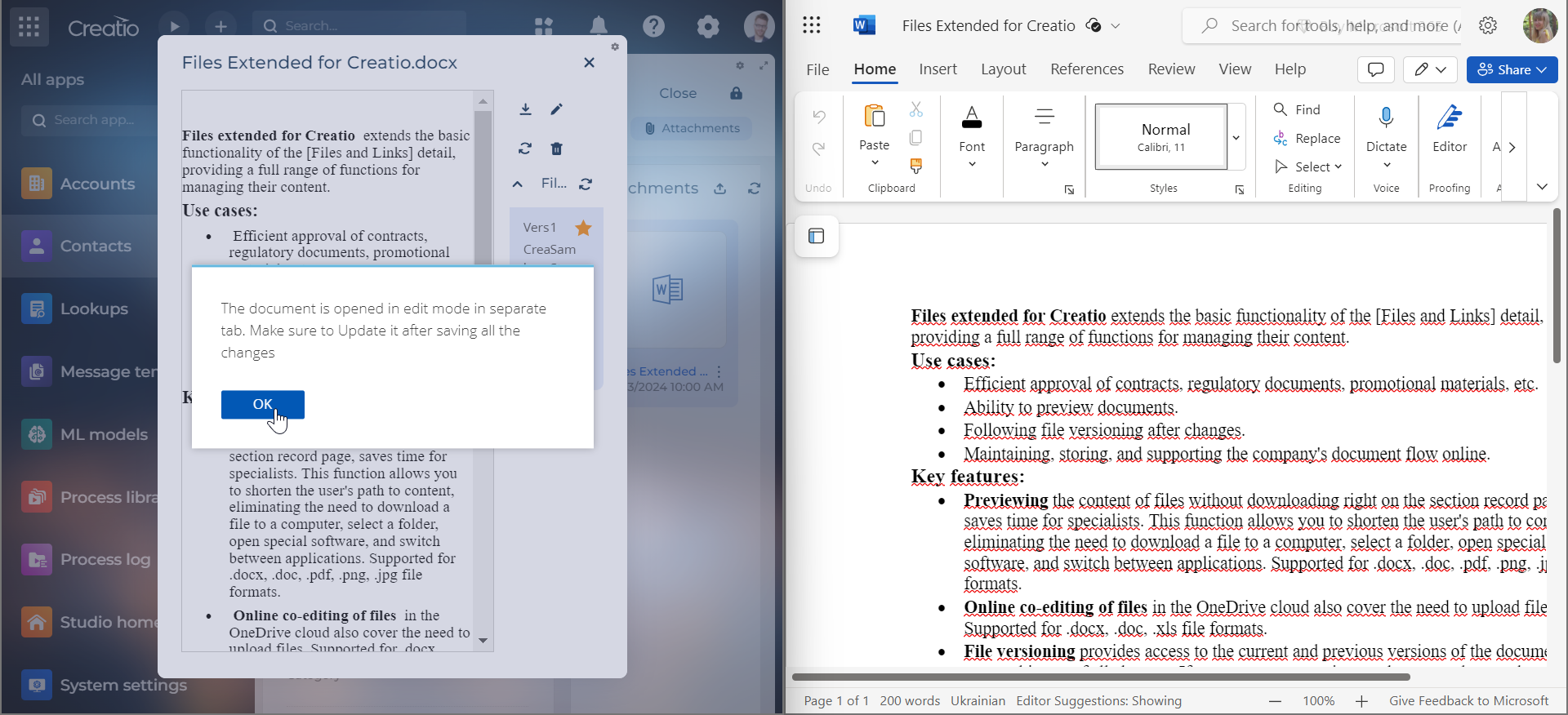Expand the Styles gallery arrow
This screenshot has height=715, width=1568.
click(x=1236, y=137)
